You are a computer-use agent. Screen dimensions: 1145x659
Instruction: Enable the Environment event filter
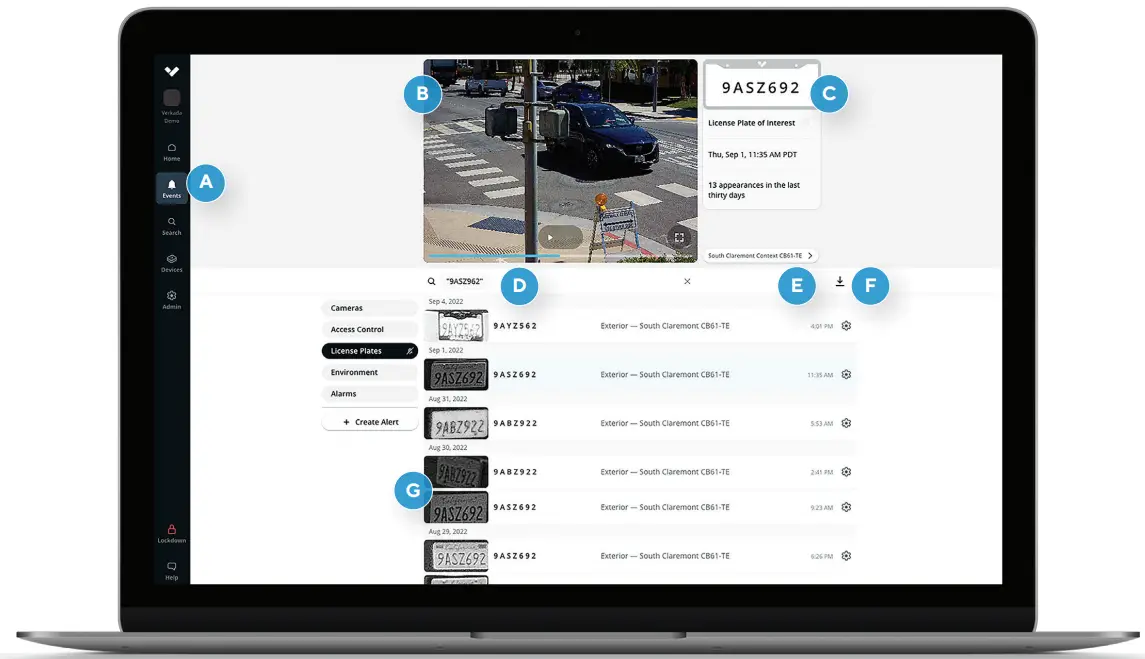click(x=369, y=372)
